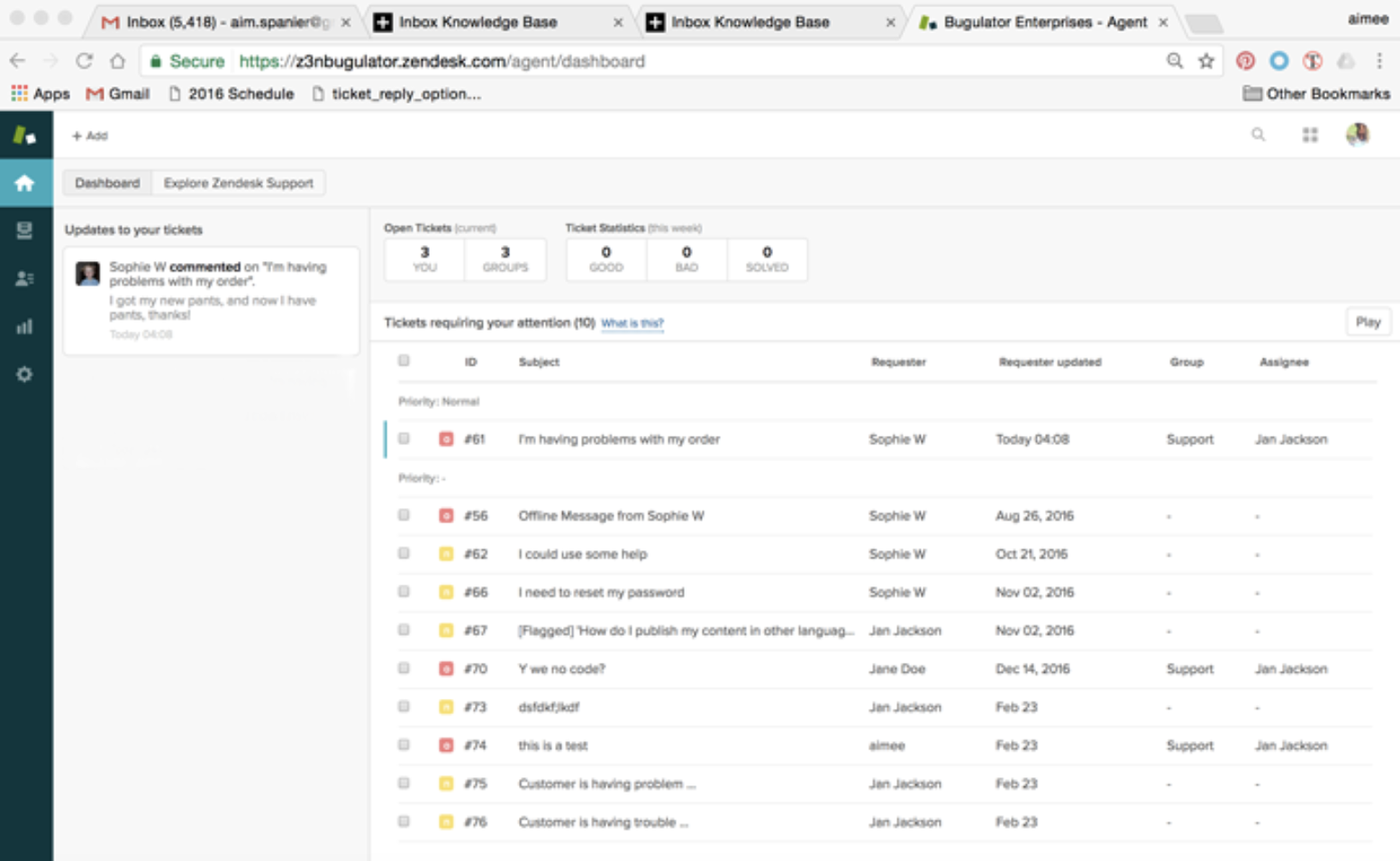Switch to Explore Zendesk Support tab
The width and height of the screenshot is (1400, 861).
click(x=238, y=183)
